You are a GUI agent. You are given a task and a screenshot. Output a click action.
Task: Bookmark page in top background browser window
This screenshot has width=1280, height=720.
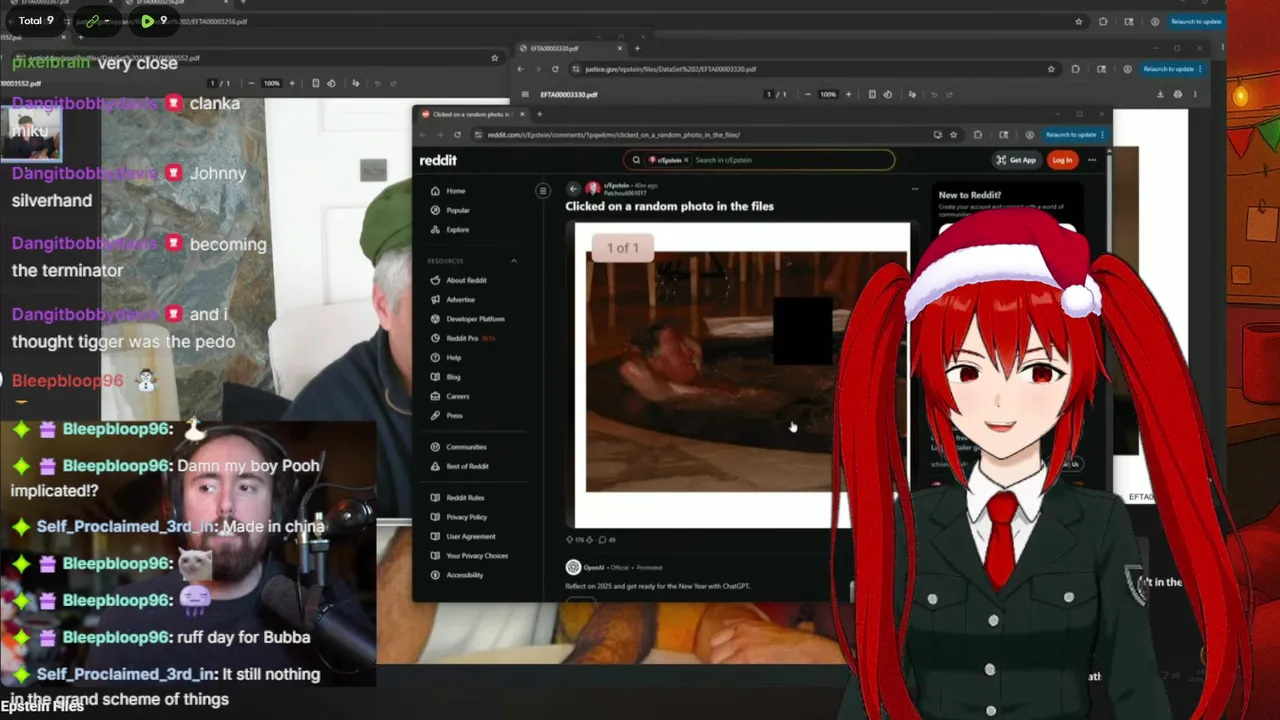click(x=1079, y=21)
